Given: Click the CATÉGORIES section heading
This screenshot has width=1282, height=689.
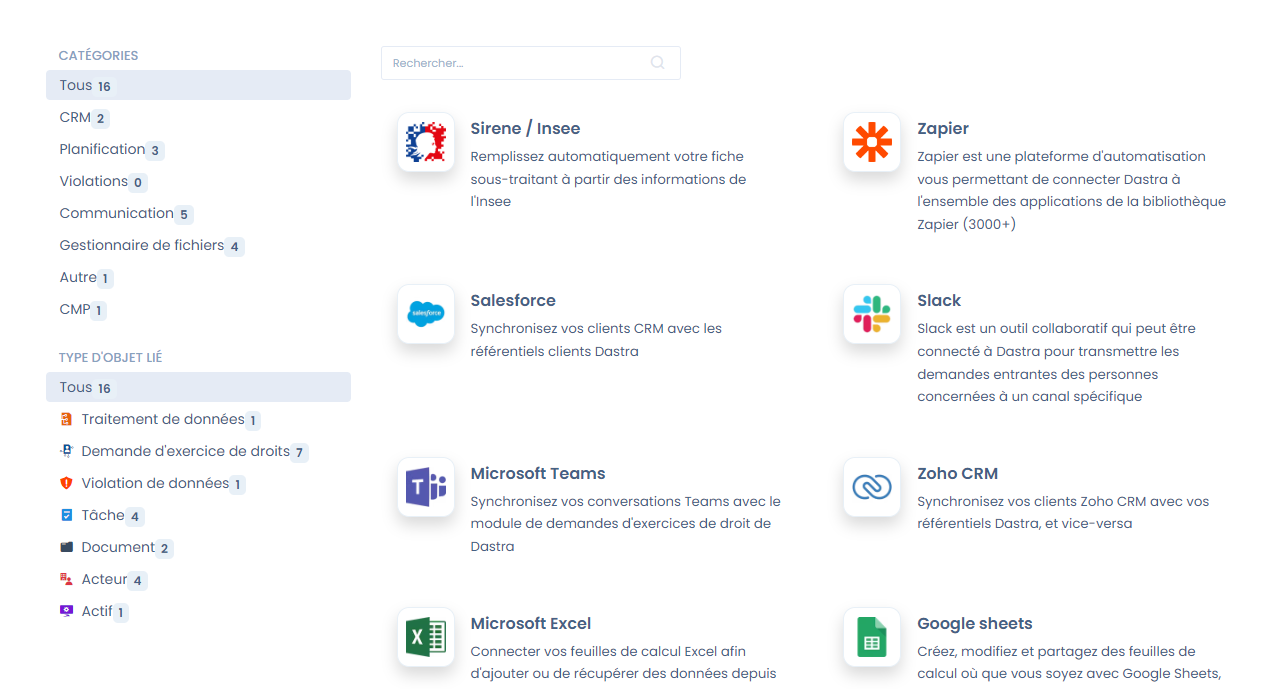Looking at the screenshot, I should 99,56.
